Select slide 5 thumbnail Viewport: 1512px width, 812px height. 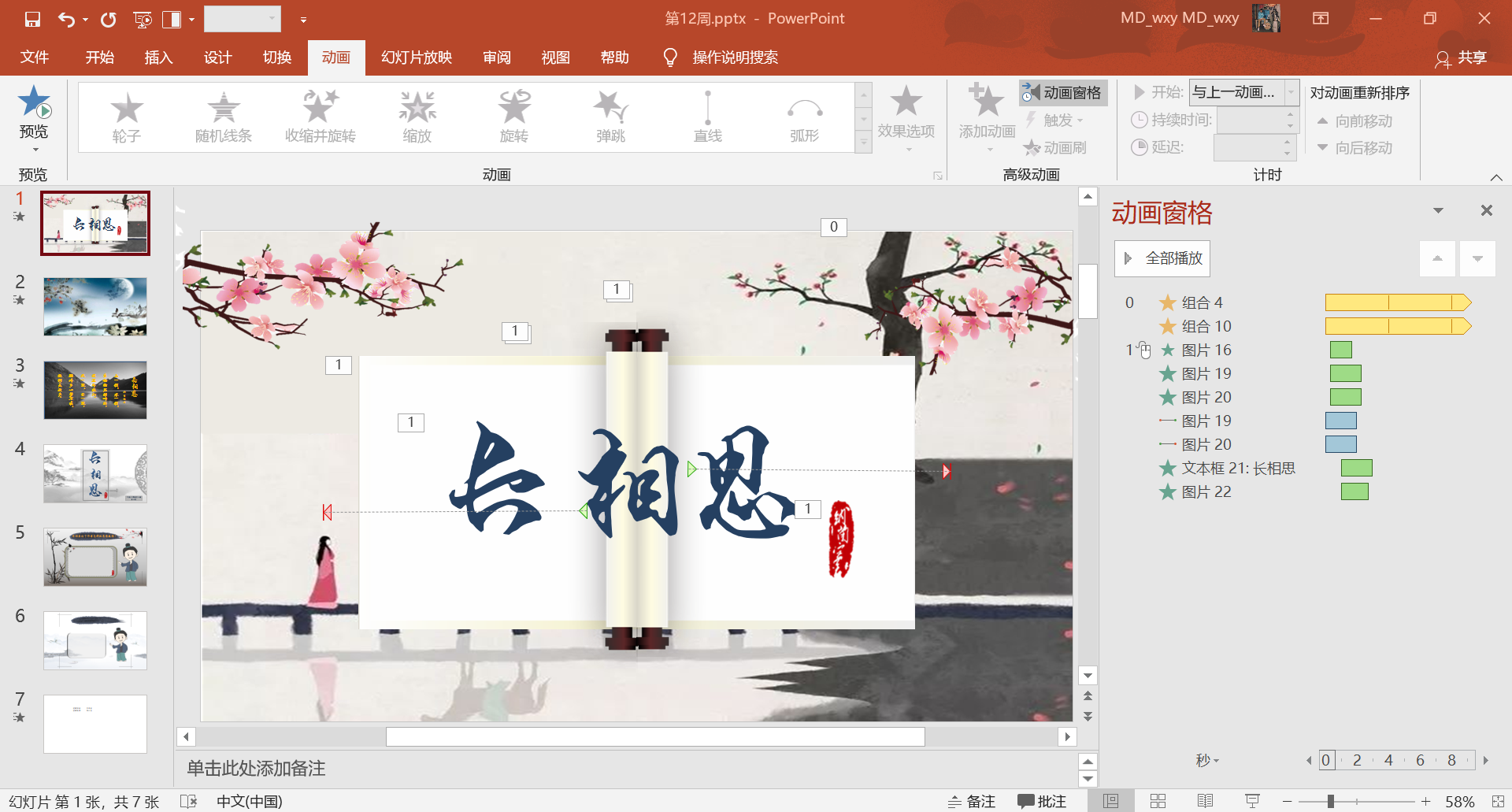[95, 557]
